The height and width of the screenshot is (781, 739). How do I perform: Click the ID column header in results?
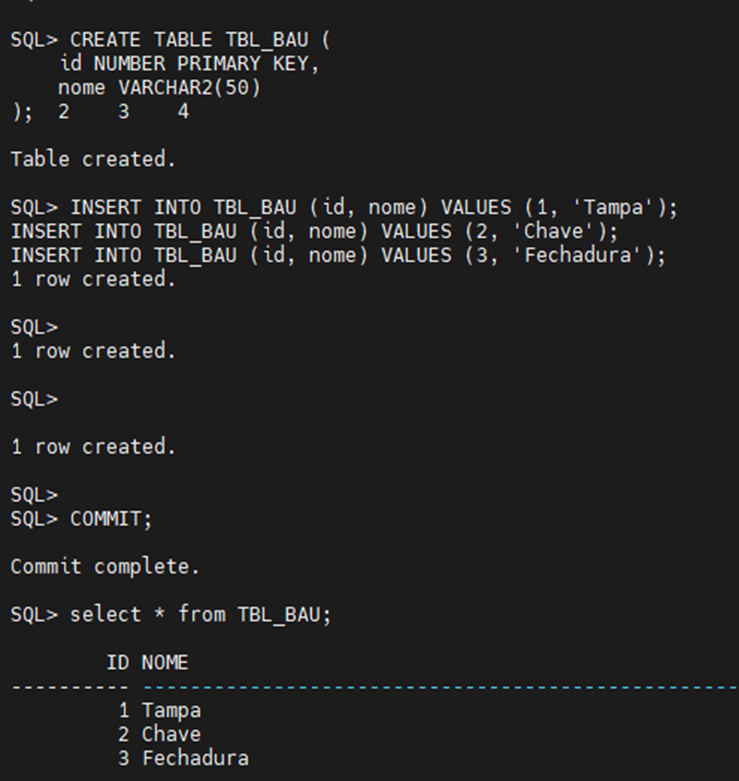coord(118,663)
